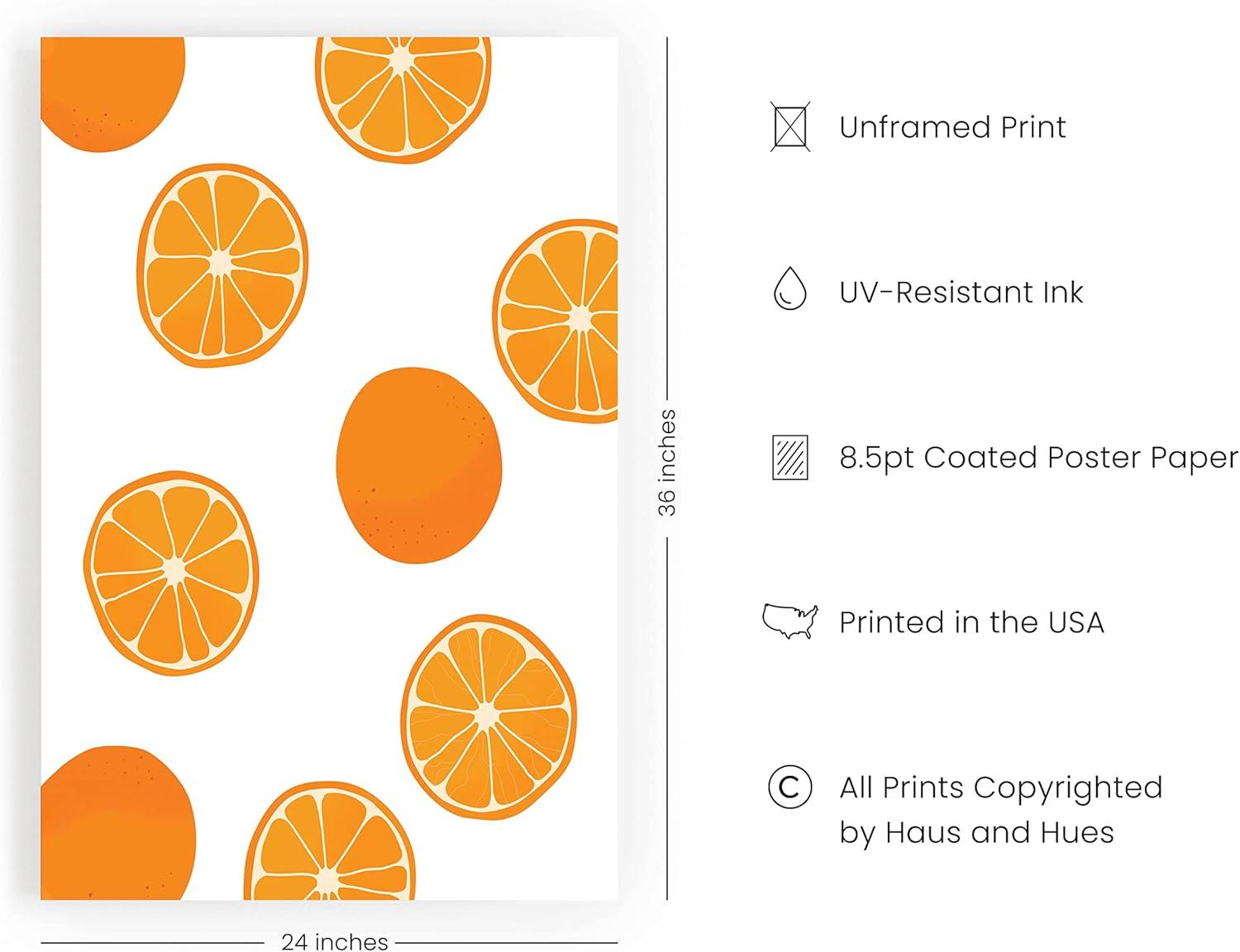The width and height of the screenshot is (1240, 952).
Task: Click the whole orange in poster center
Action: [x=419, y=465]
